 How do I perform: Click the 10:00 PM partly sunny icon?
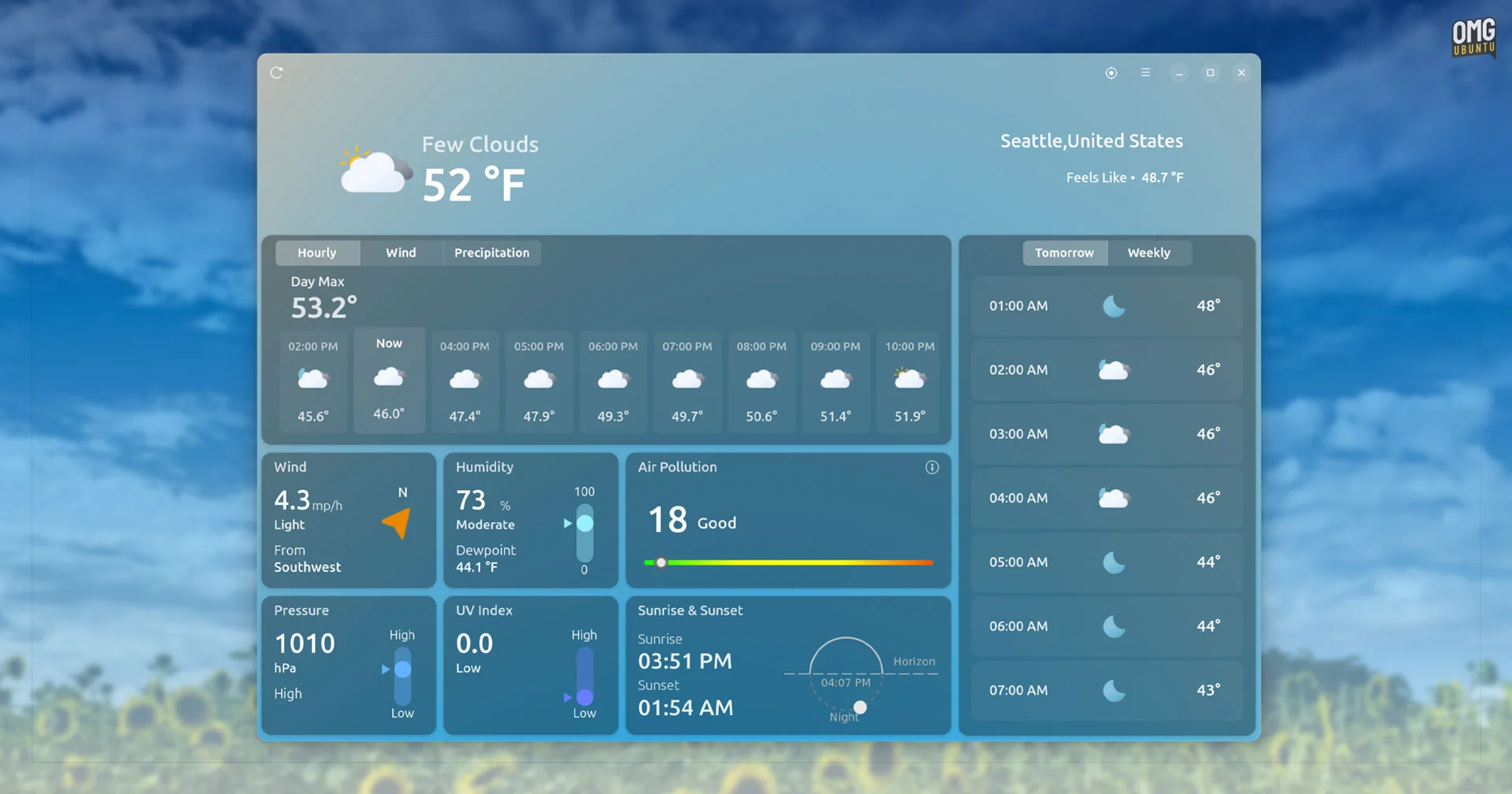910,380
